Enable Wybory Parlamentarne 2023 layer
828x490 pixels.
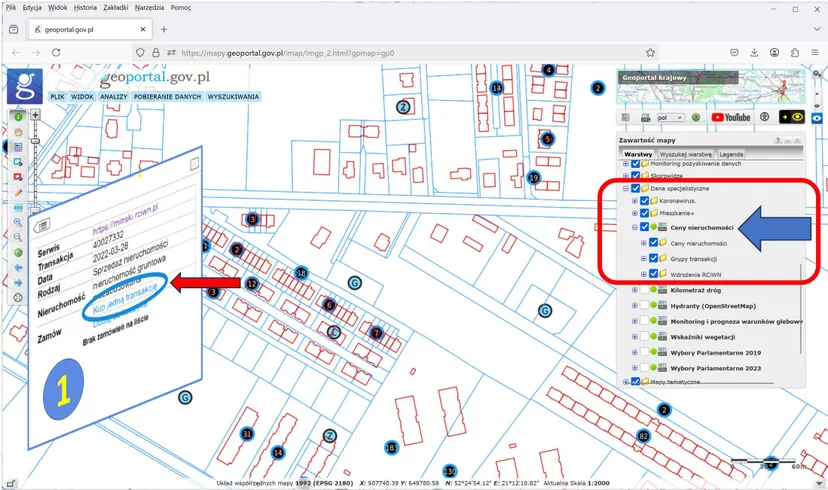(x=644, y=368)
